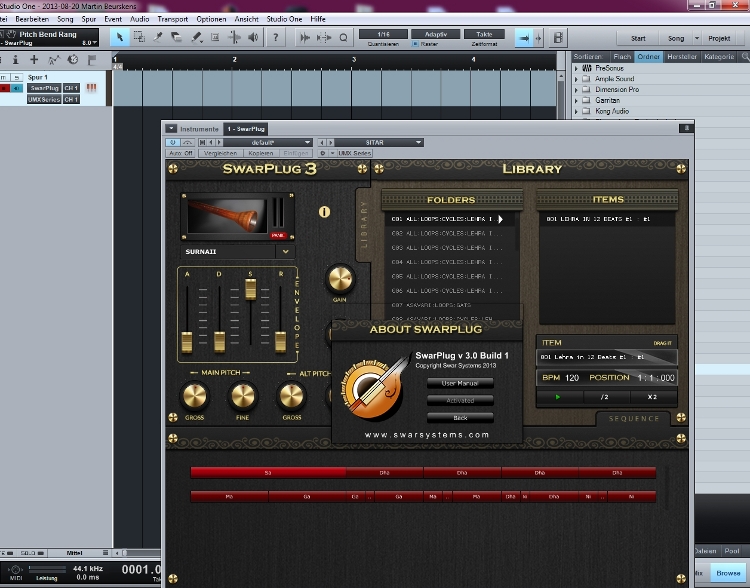This screenshot has width=750, height=588.
Task: Open the marker track flag icon
Action: [x=92, y=59]
